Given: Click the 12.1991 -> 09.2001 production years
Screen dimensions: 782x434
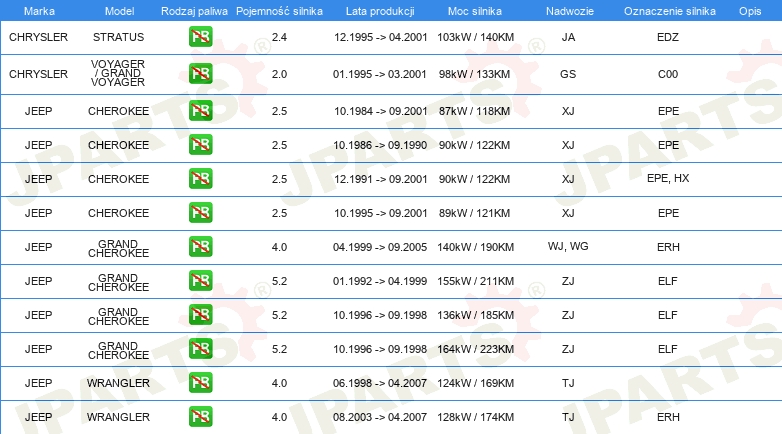Looking at the screenshot, I should [381, 179].
